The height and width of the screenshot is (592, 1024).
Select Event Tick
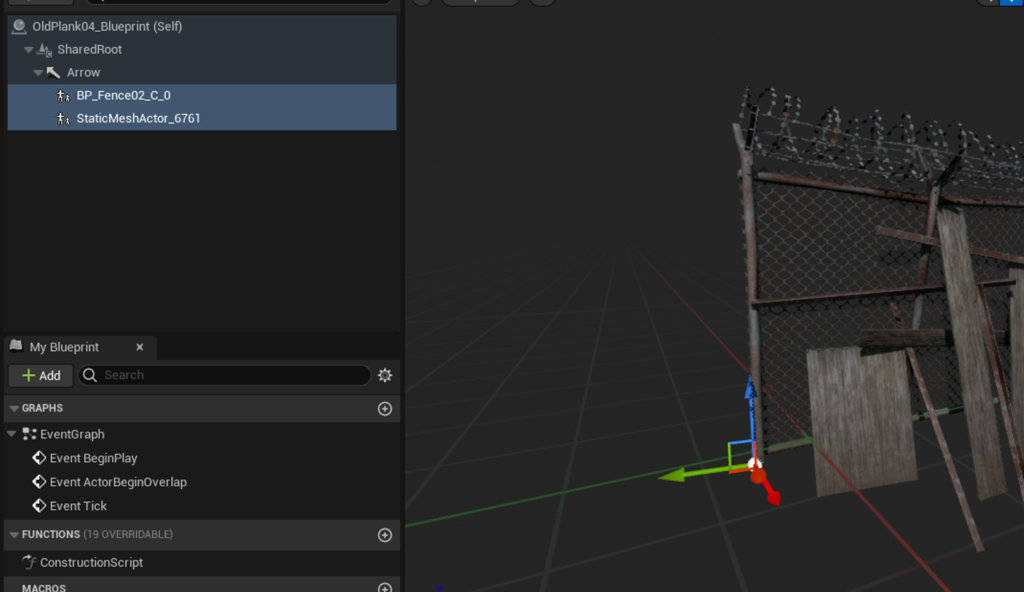click(78, 506)
